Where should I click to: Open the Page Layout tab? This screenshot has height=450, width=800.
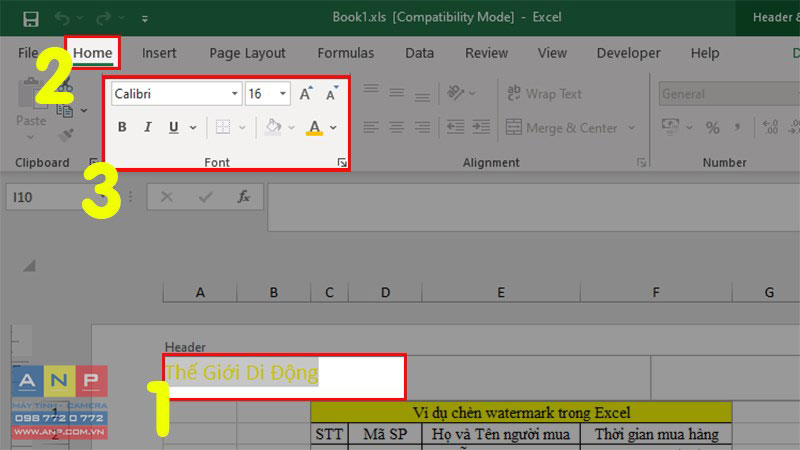pos(247,53)
